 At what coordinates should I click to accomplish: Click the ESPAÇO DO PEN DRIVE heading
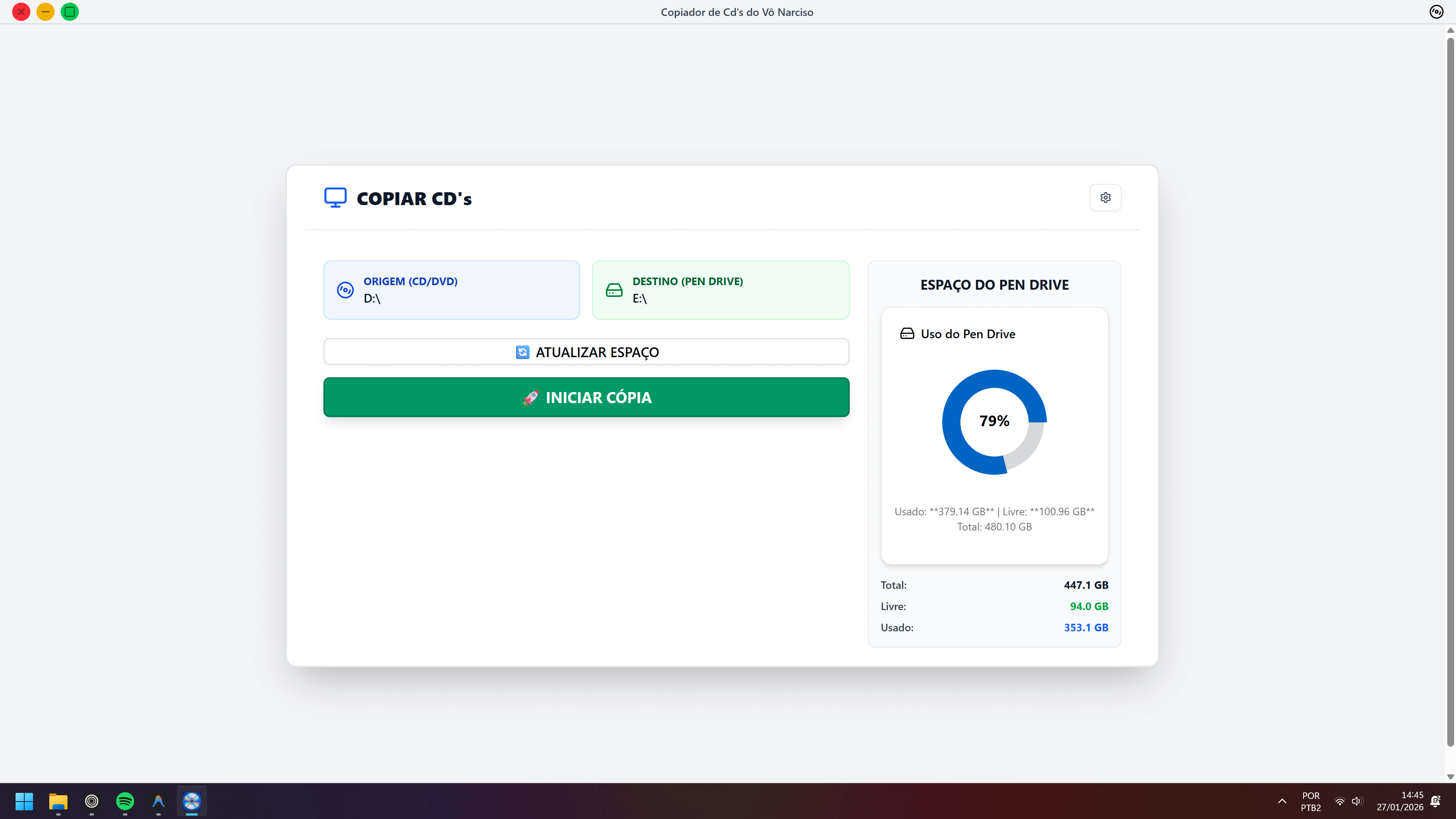[994, 285]
